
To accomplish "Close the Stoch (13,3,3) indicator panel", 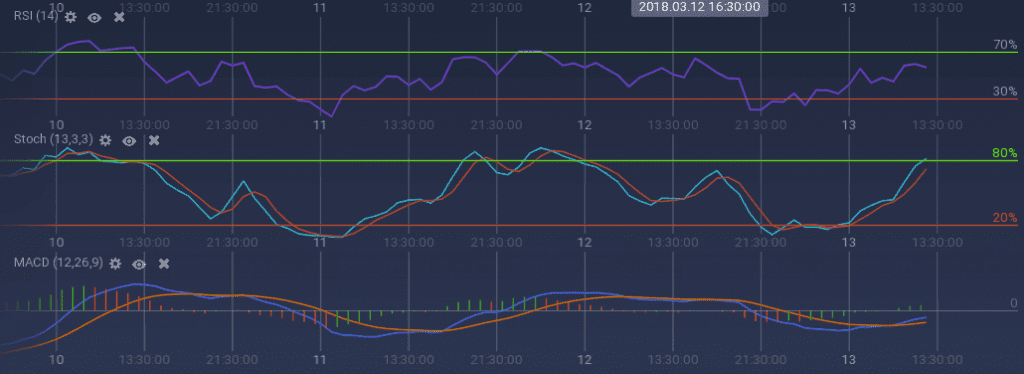I will click(153, 140).
